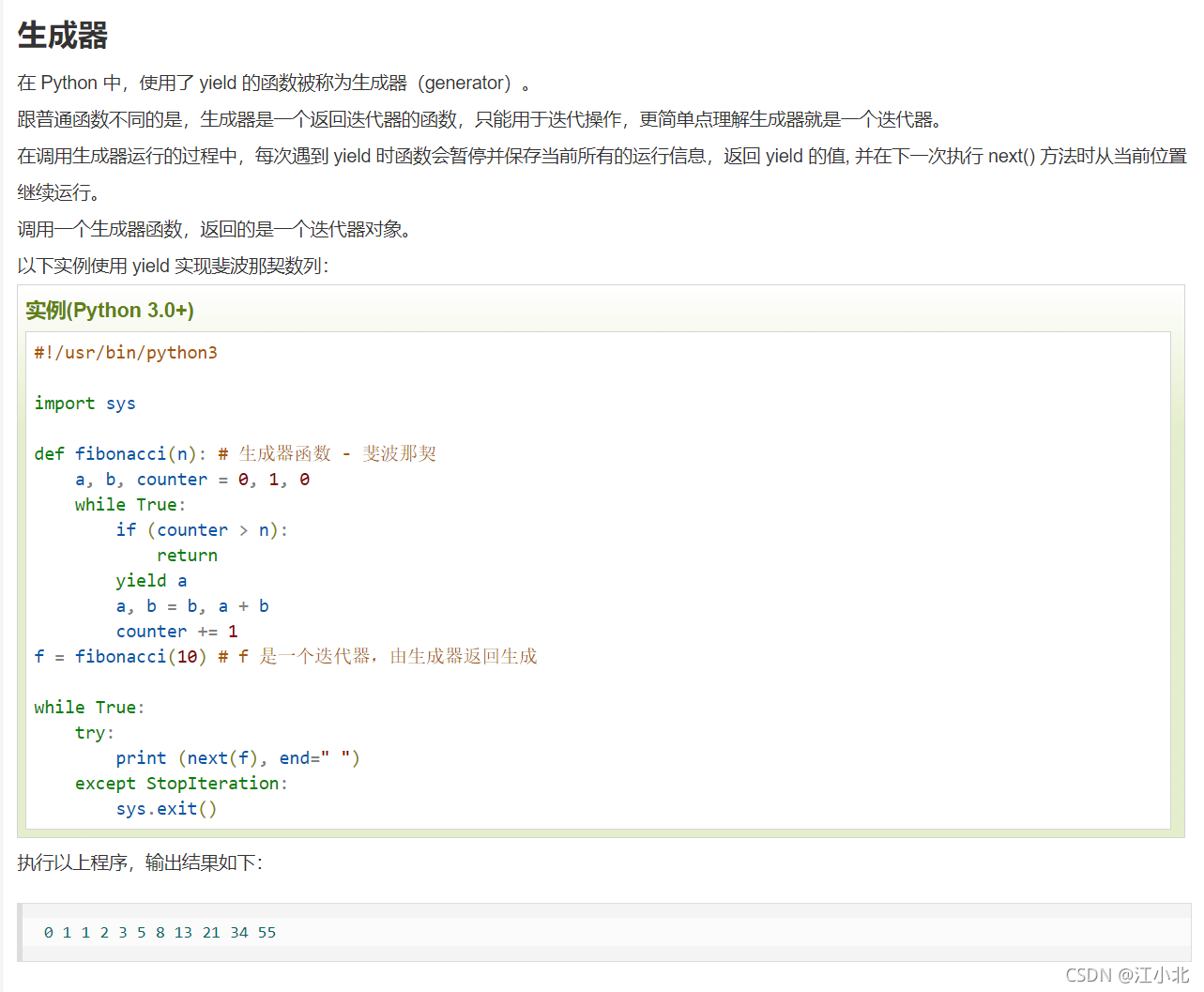
Task: Click the 'print (next(f), end=" ")' line
Action: point(238,758)
